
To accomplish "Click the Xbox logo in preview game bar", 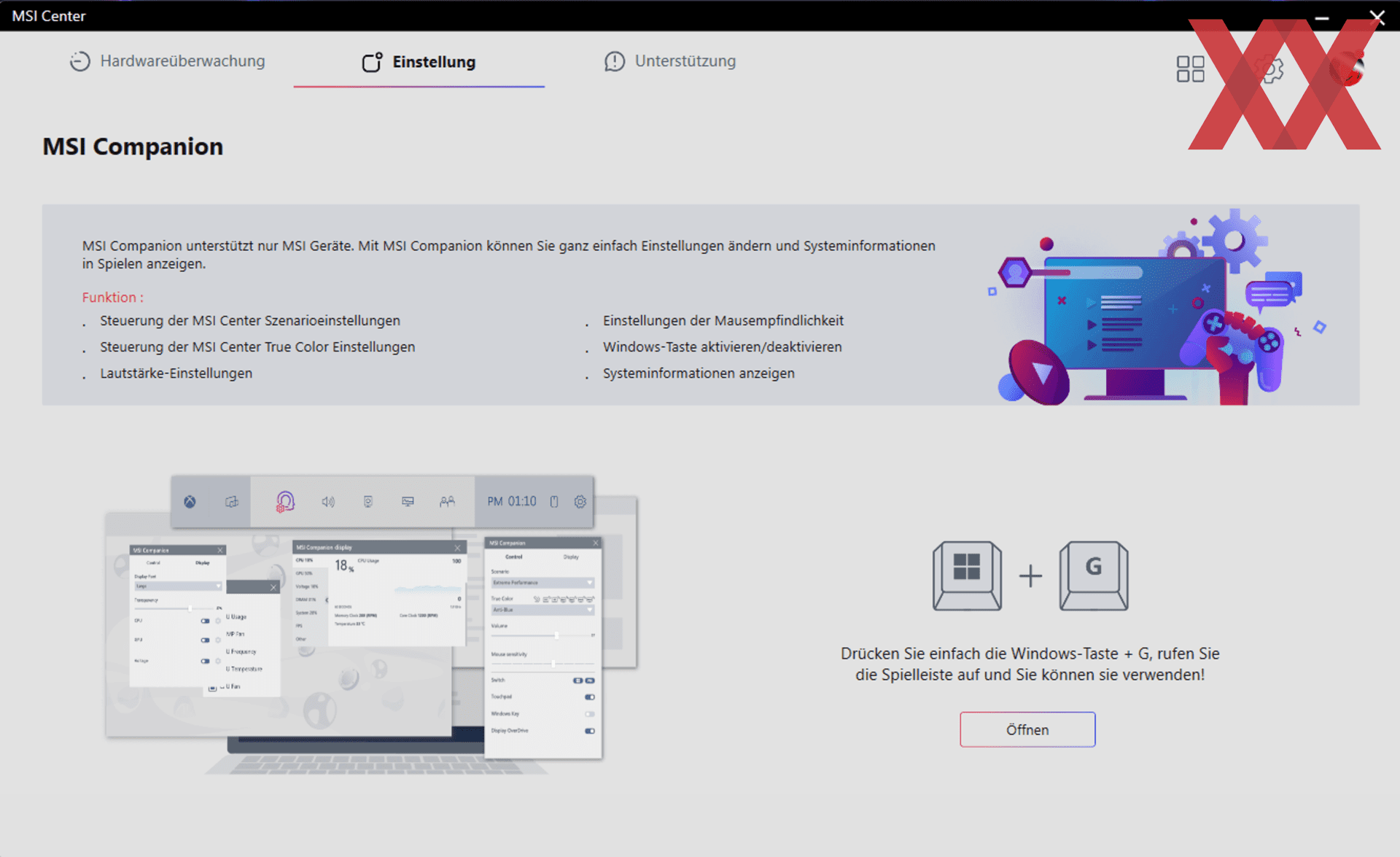I will coord(190,502).
